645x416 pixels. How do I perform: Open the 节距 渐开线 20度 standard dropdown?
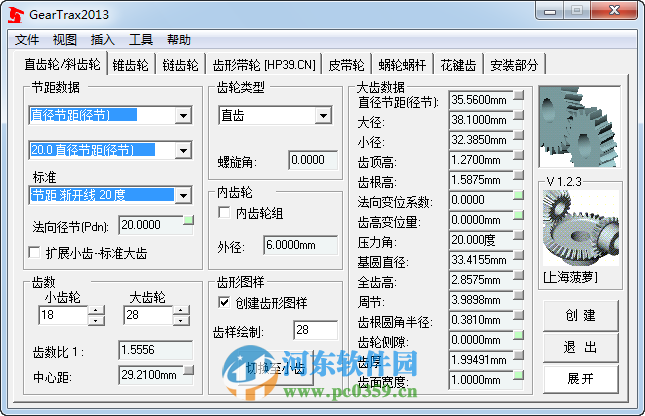183,195
